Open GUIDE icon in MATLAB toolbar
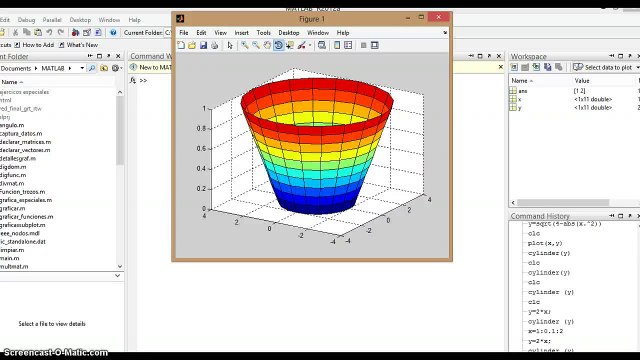This screenshot has width=640, height=360. (87, 32)
